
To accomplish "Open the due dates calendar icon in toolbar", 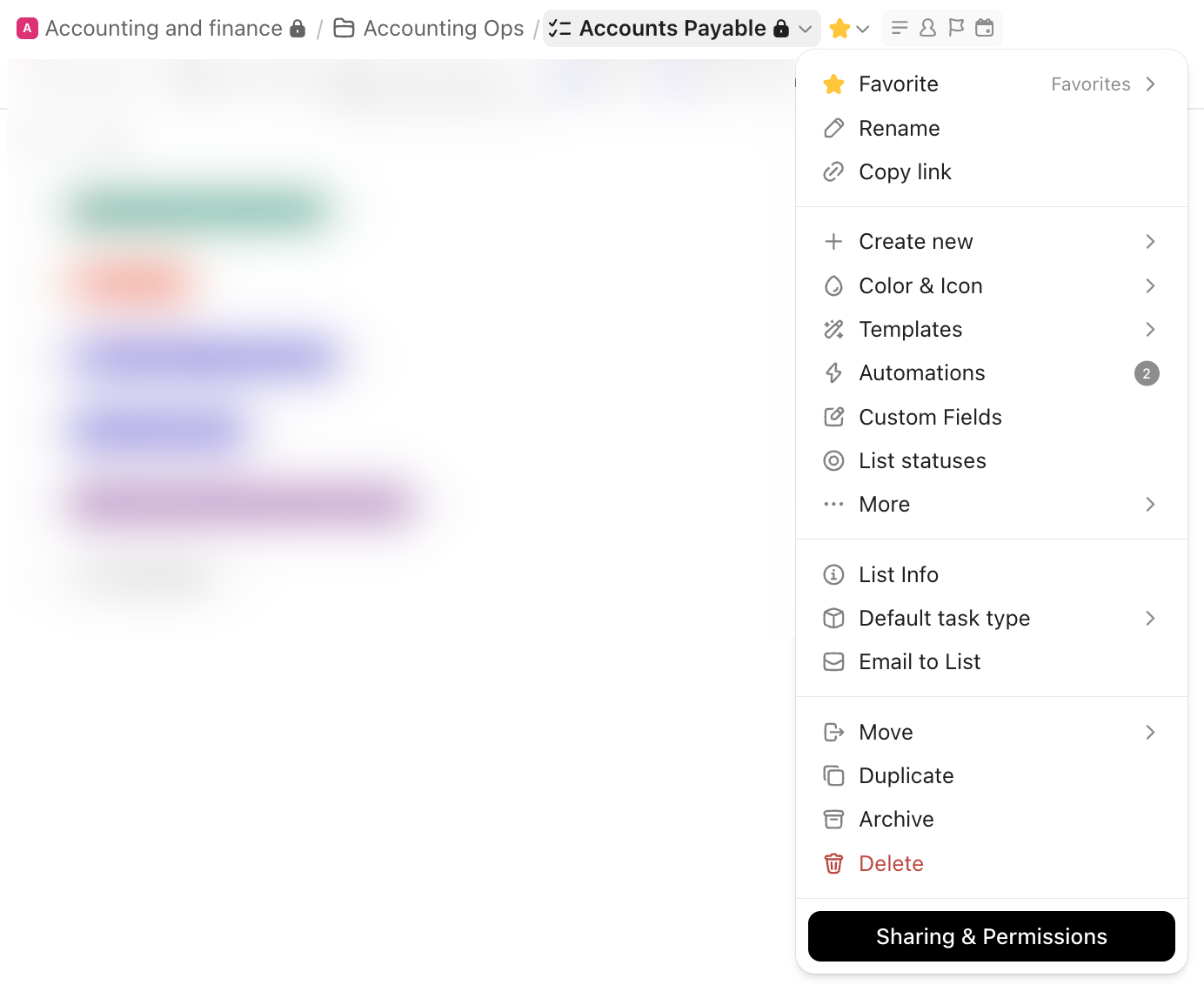I will (x=985, y=27).
